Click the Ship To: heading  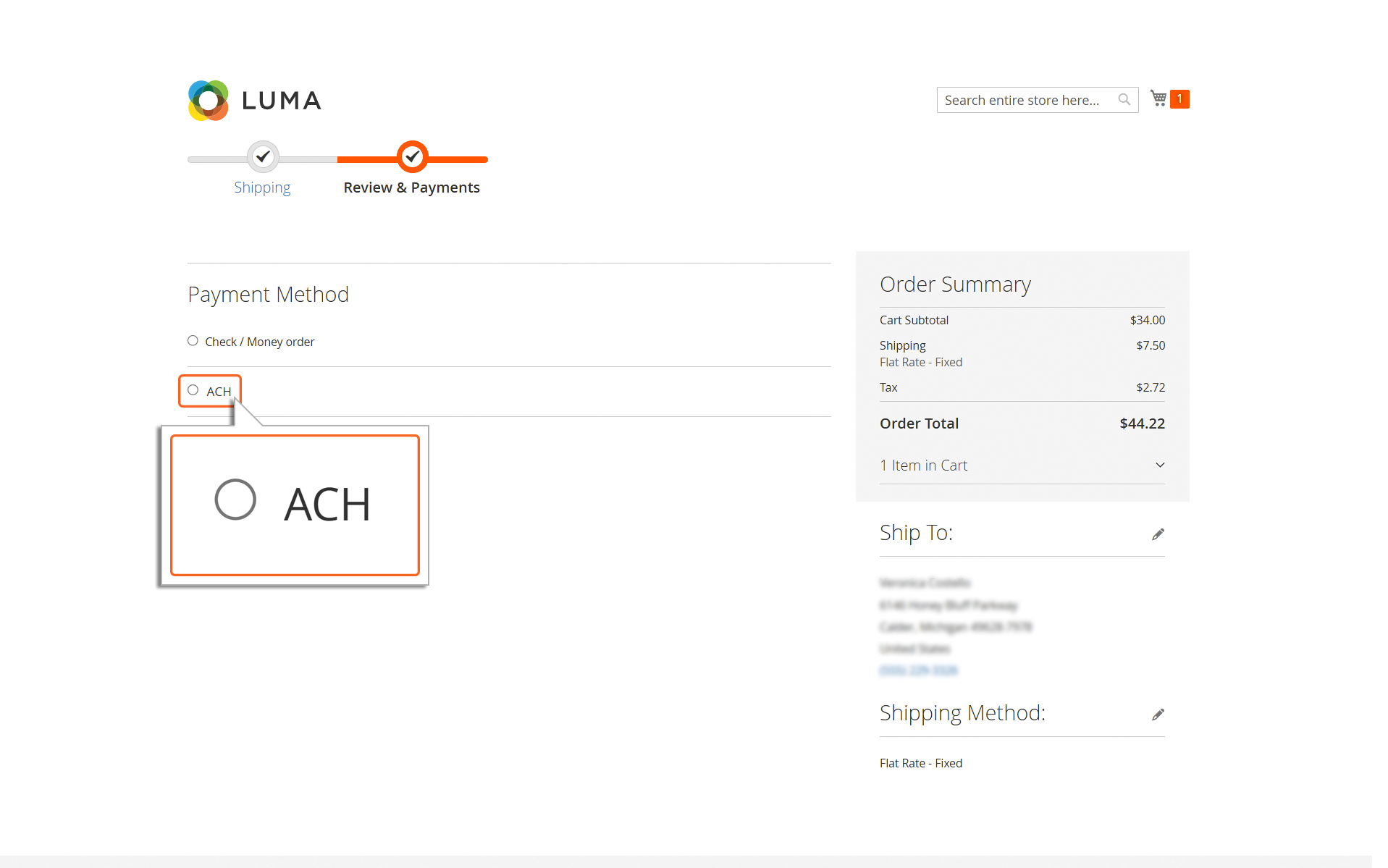click(916, 533)
